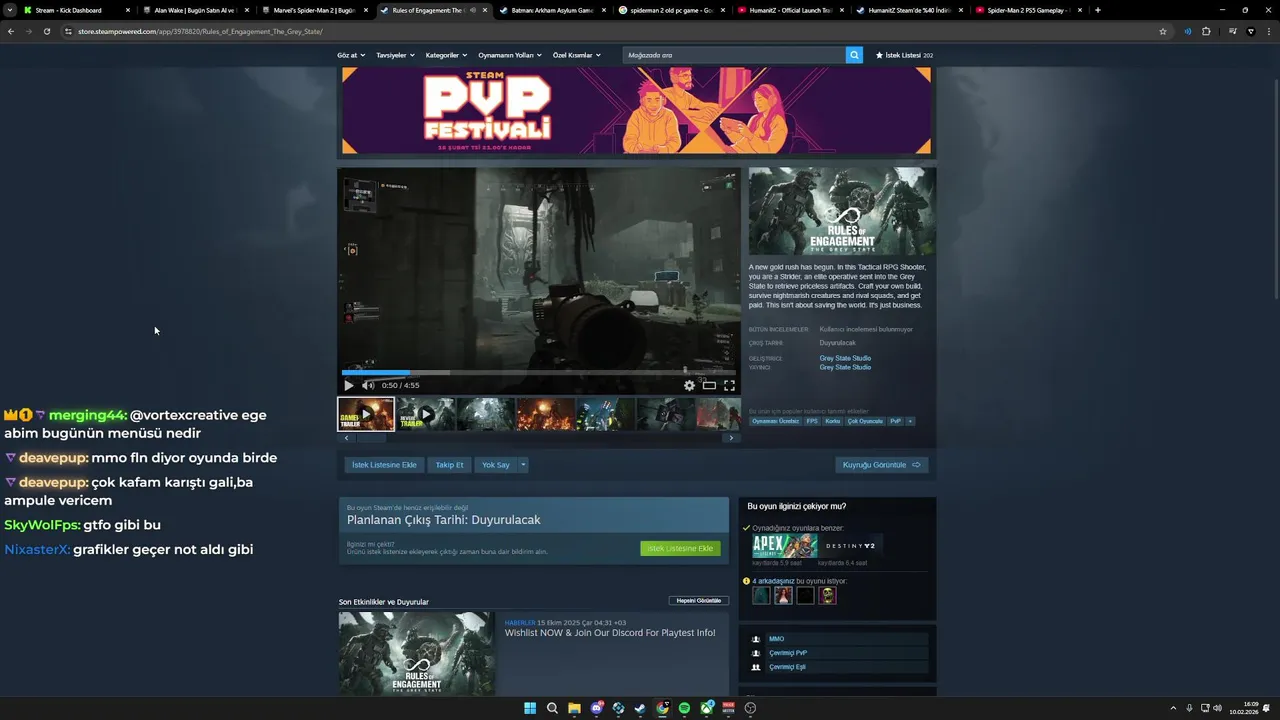This screenshot has width=1280, height=720.
Task: Toggle theater mode on video player
Action: coord(709,385)
